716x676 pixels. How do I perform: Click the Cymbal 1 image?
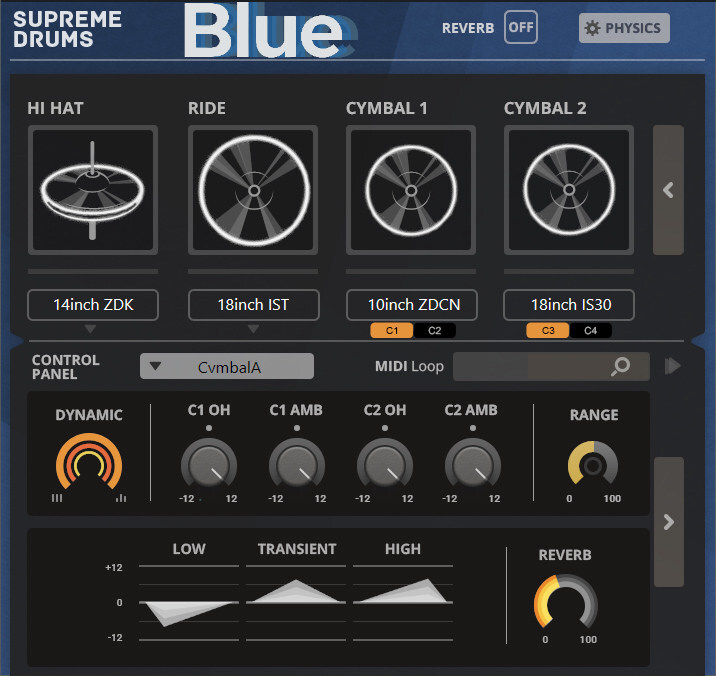[411, 190]
